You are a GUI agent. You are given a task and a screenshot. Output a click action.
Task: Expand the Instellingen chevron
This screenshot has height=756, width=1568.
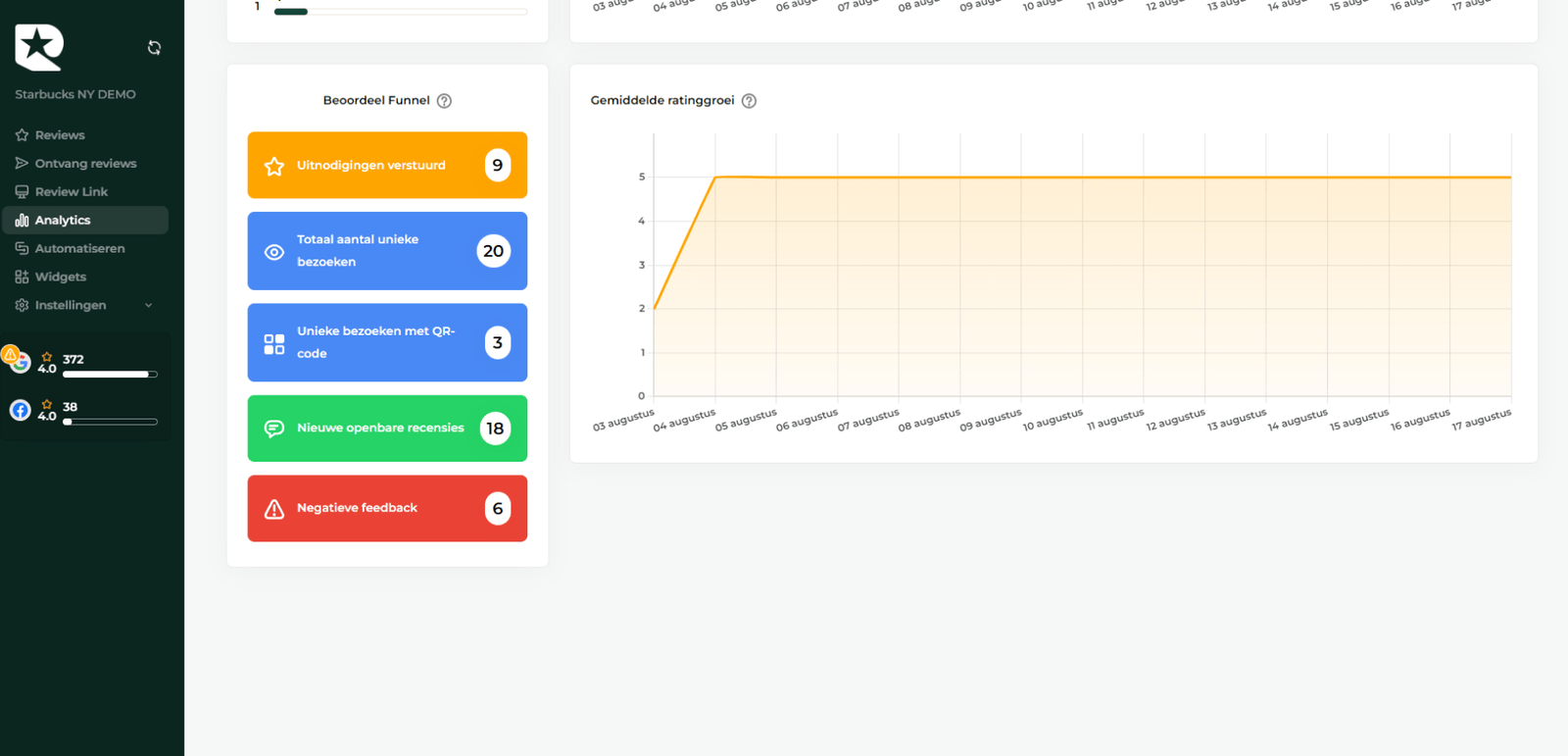149,306
